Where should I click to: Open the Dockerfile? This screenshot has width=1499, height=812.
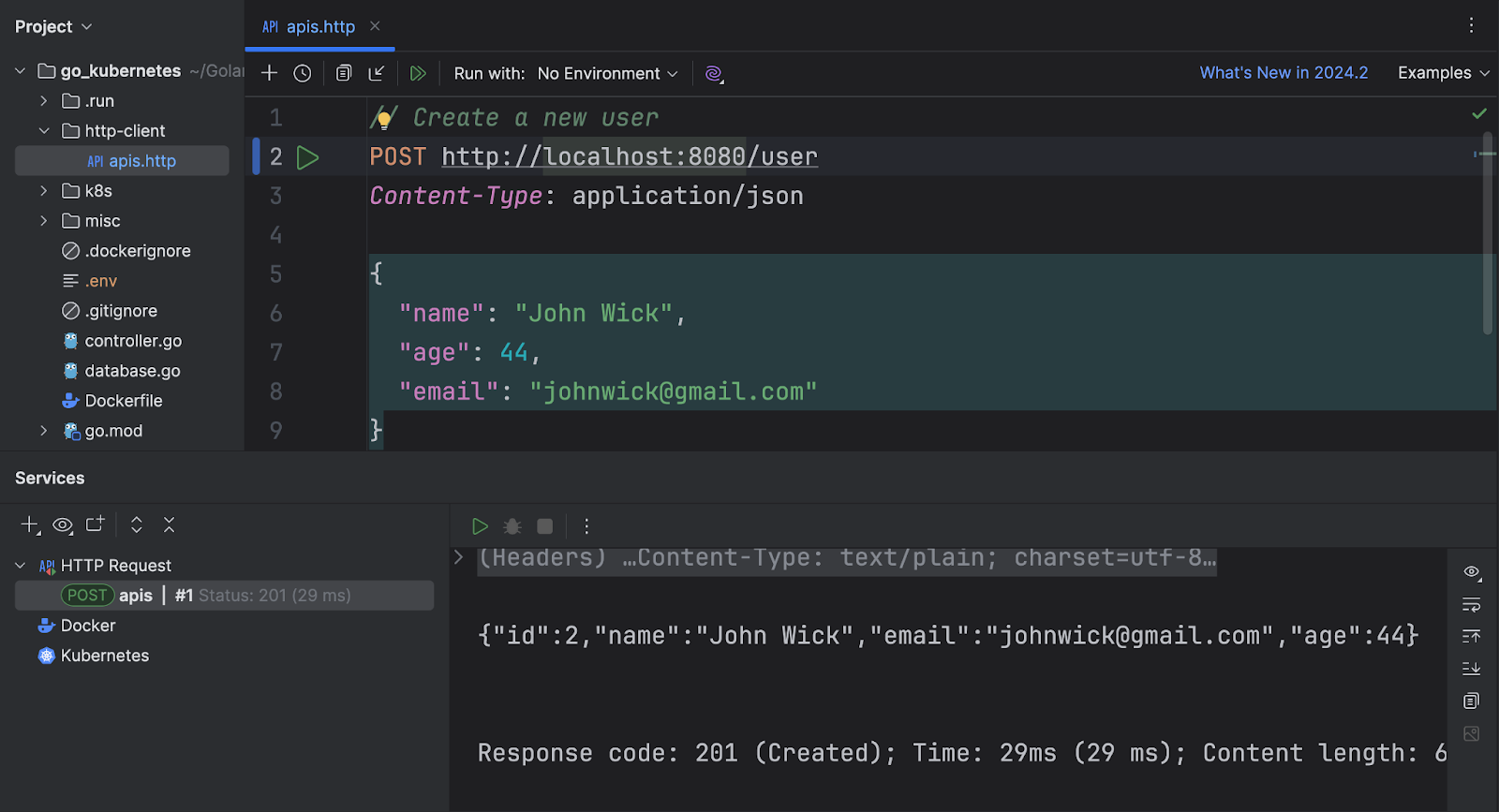[112, 400]
